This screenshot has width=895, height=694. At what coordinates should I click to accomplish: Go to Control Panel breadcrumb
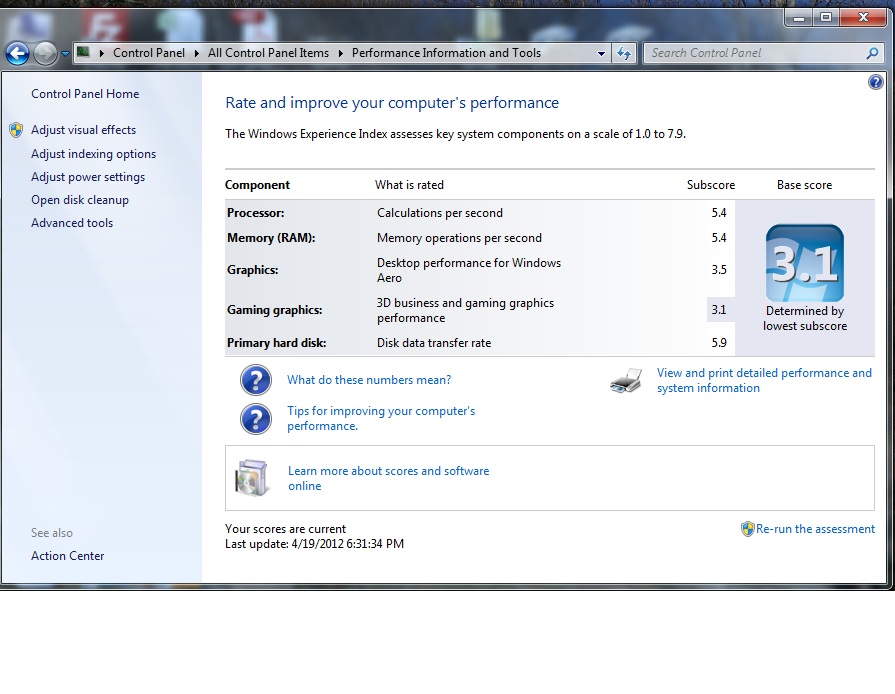149,53
